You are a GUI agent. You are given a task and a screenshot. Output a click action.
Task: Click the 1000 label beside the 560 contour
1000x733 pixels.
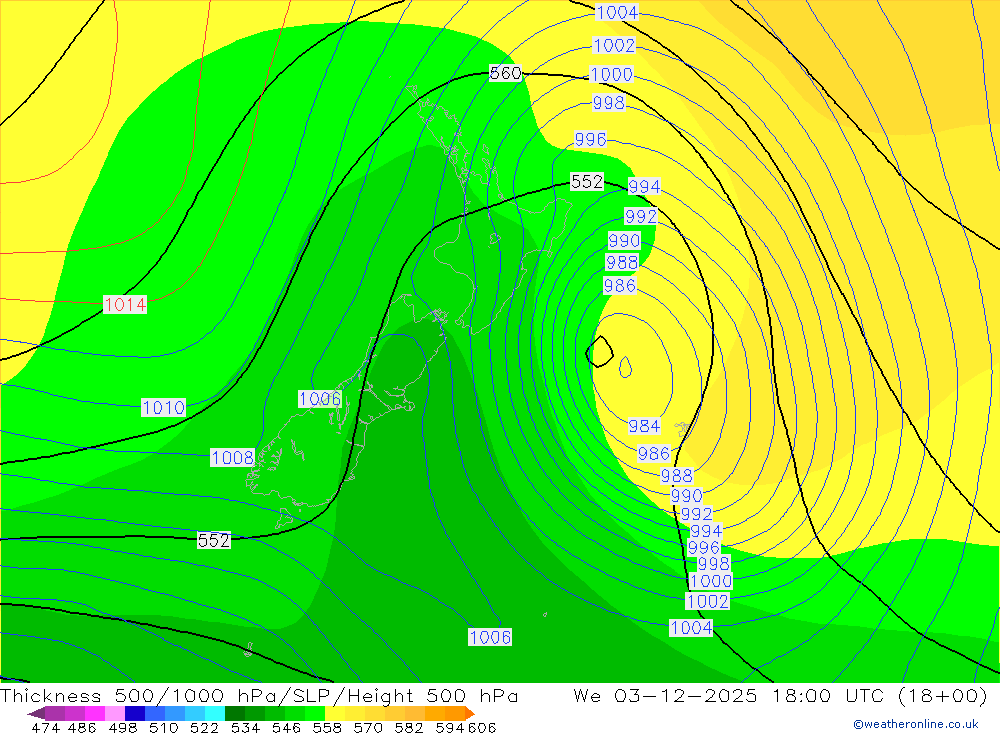point(611,75)
